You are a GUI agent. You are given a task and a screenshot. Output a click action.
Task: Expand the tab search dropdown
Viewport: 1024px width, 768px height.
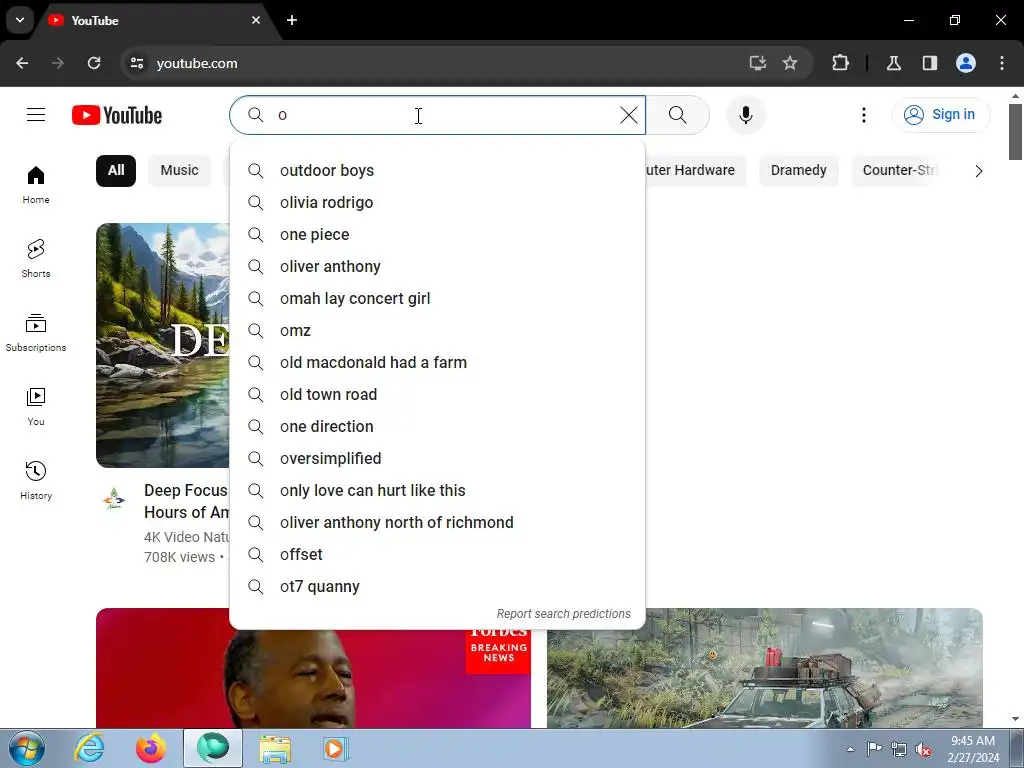20,20
